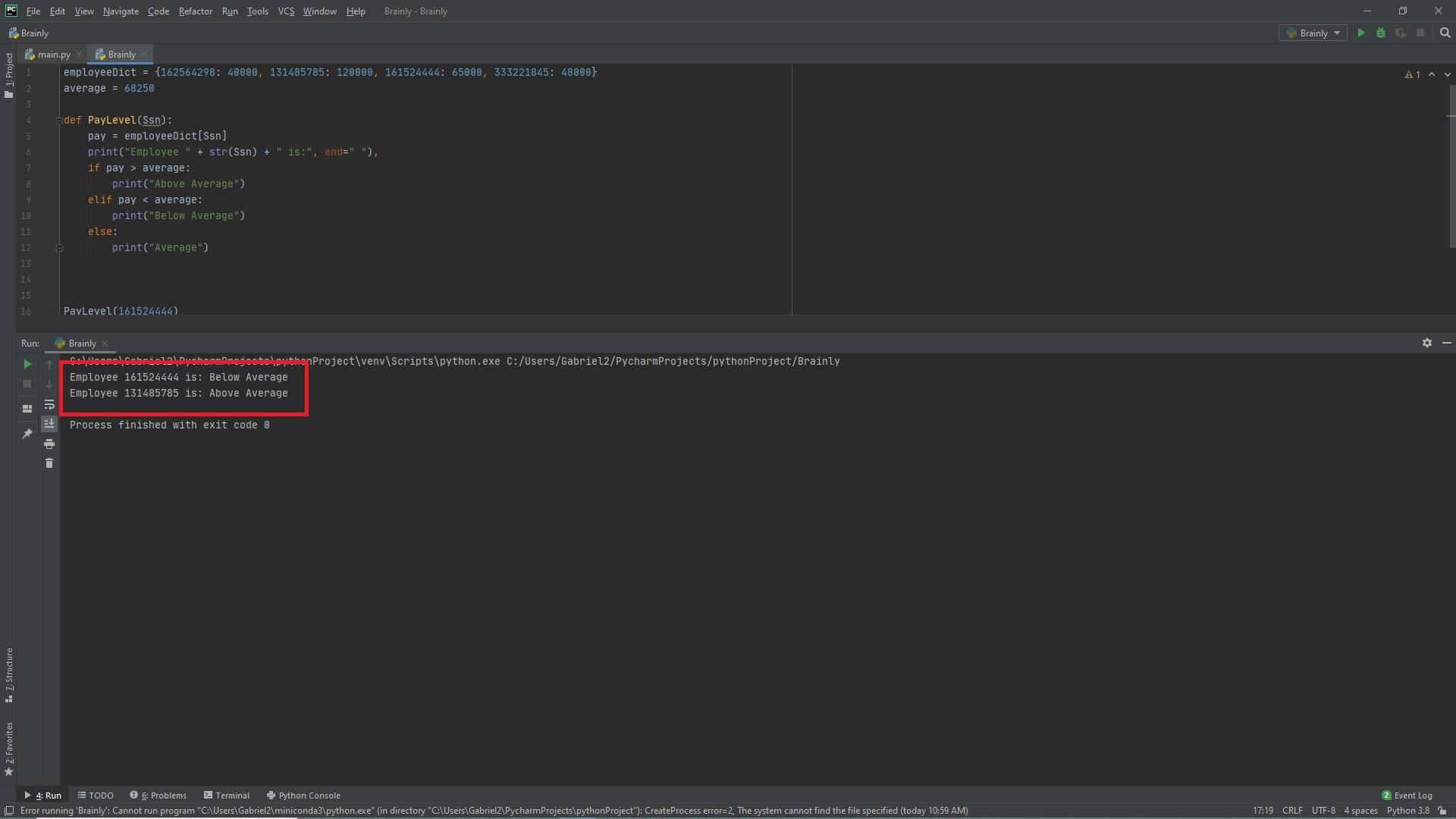This screenshot has width=1456, height=819.
Task: Collapse the PayLevel function fold marker
Action: pyautogui.click(x=59, y=121)
